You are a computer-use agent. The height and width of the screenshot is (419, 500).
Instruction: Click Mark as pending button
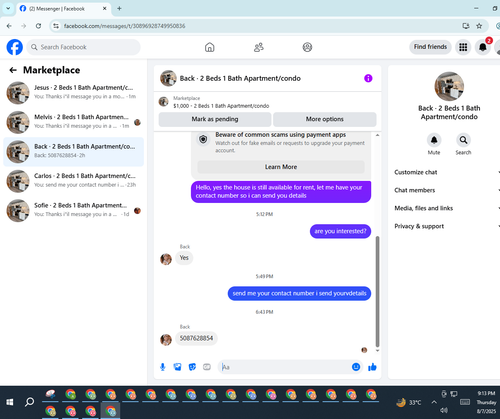point(215,119)
